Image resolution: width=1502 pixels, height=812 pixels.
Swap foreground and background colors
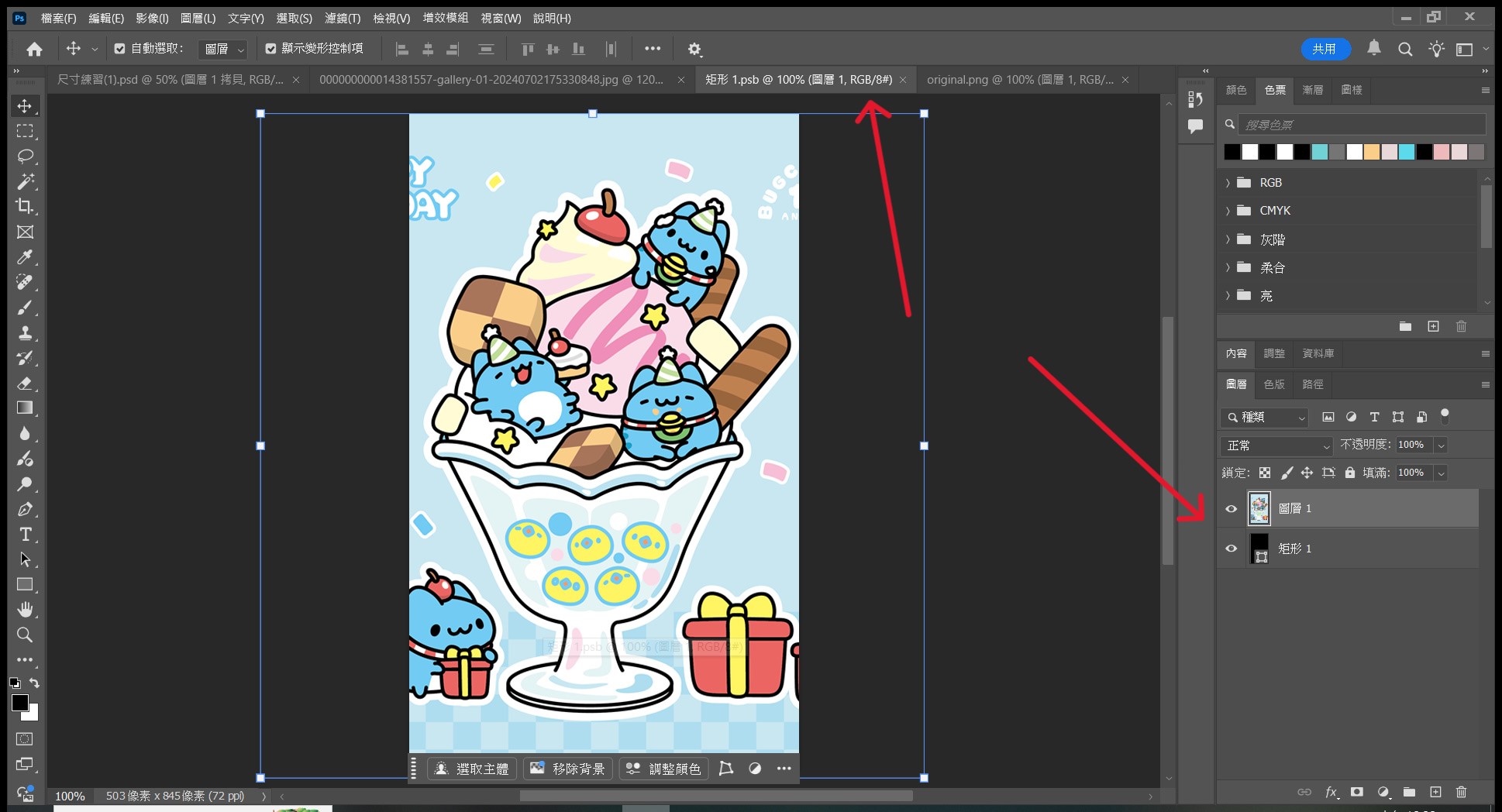pos(34,683)
